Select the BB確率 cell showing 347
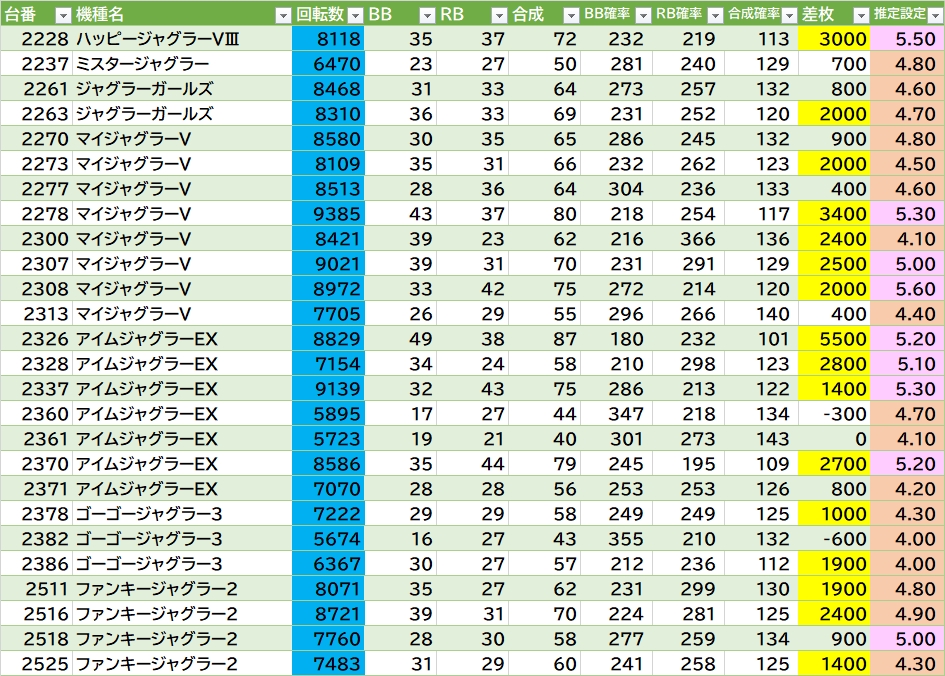Image resolution: width=945 pixels, height=676 pixels. 617,414
